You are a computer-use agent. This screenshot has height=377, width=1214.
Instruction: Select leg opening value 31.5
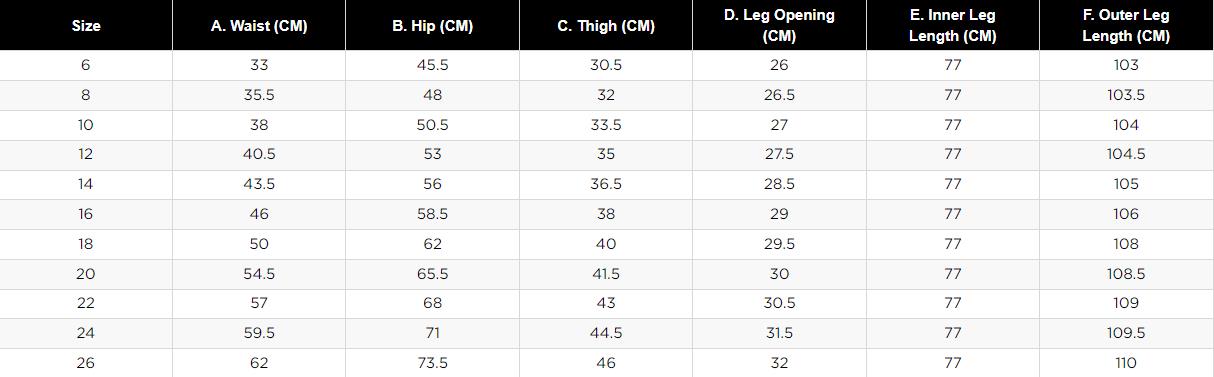(x=779, y=333)
